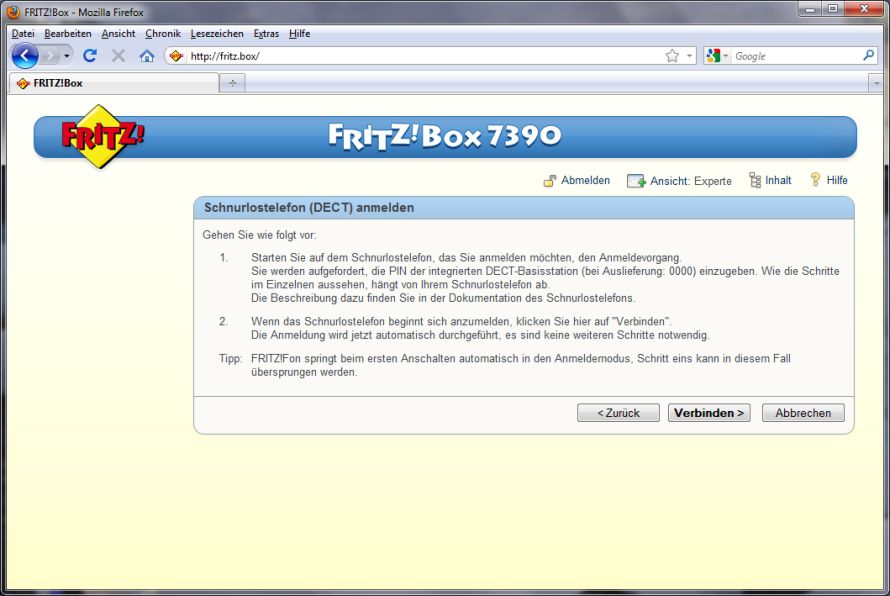
Task: Click the < Zurück button
Action: point(618,413)
